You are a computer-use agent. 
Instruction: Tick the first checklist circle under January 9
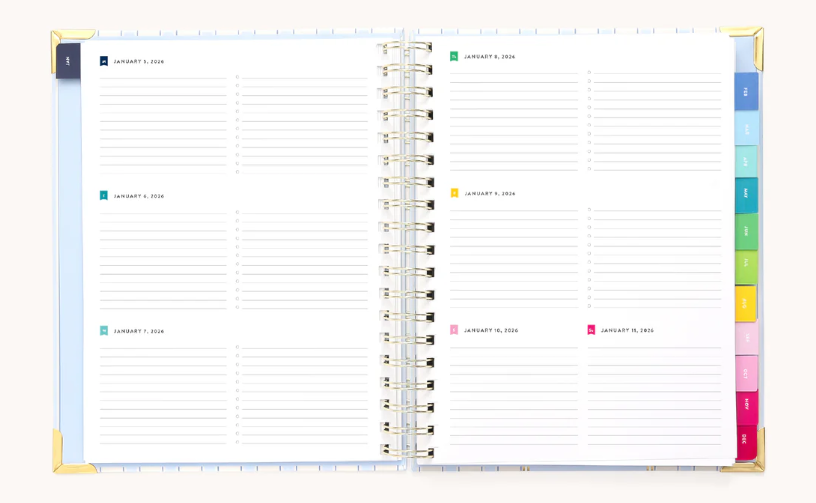[x=589, y=210]
